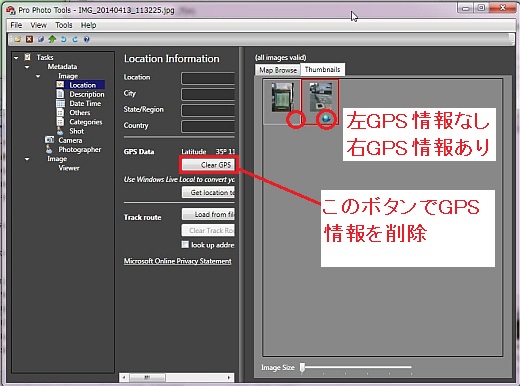Click the Camera icon in tree
This screenshot has width=520, height=386.
[49, 140]
